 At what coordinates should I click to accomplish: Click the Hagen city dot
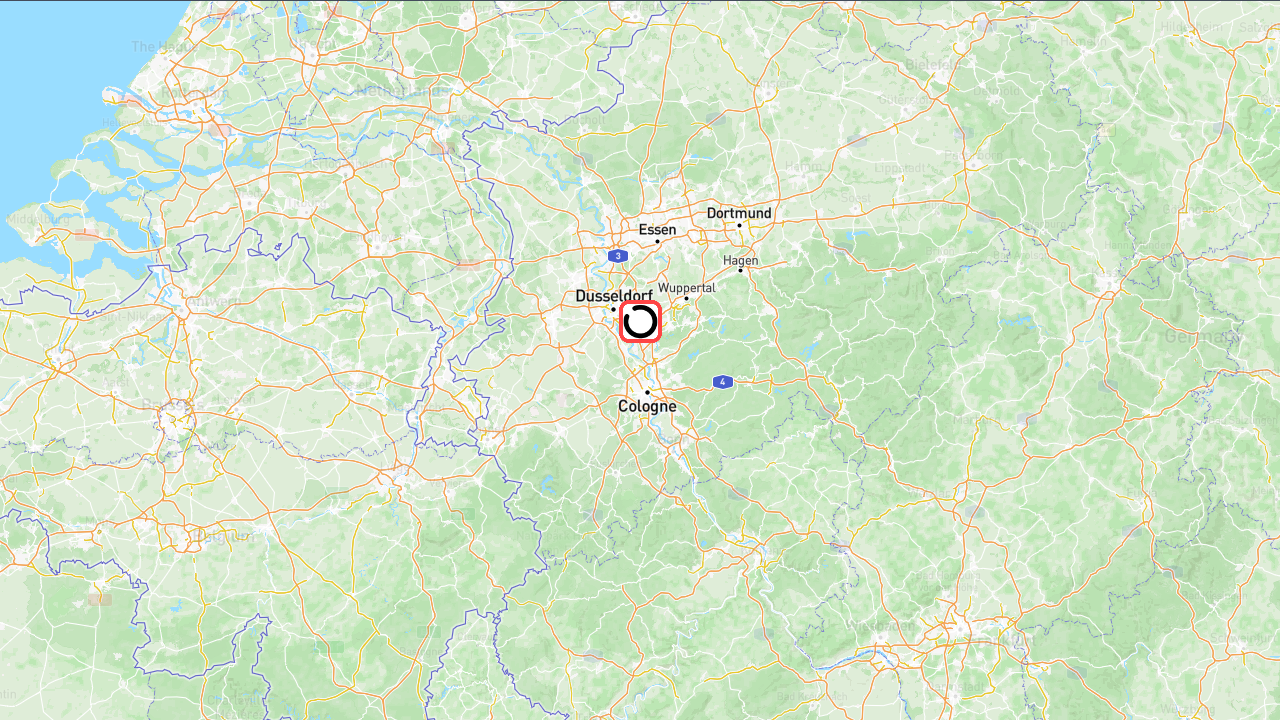click(741, 271)
